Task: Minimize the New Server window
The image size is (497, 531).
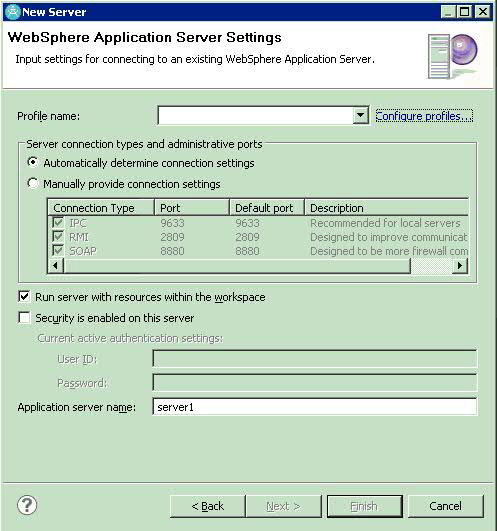Action: [448, 12]
